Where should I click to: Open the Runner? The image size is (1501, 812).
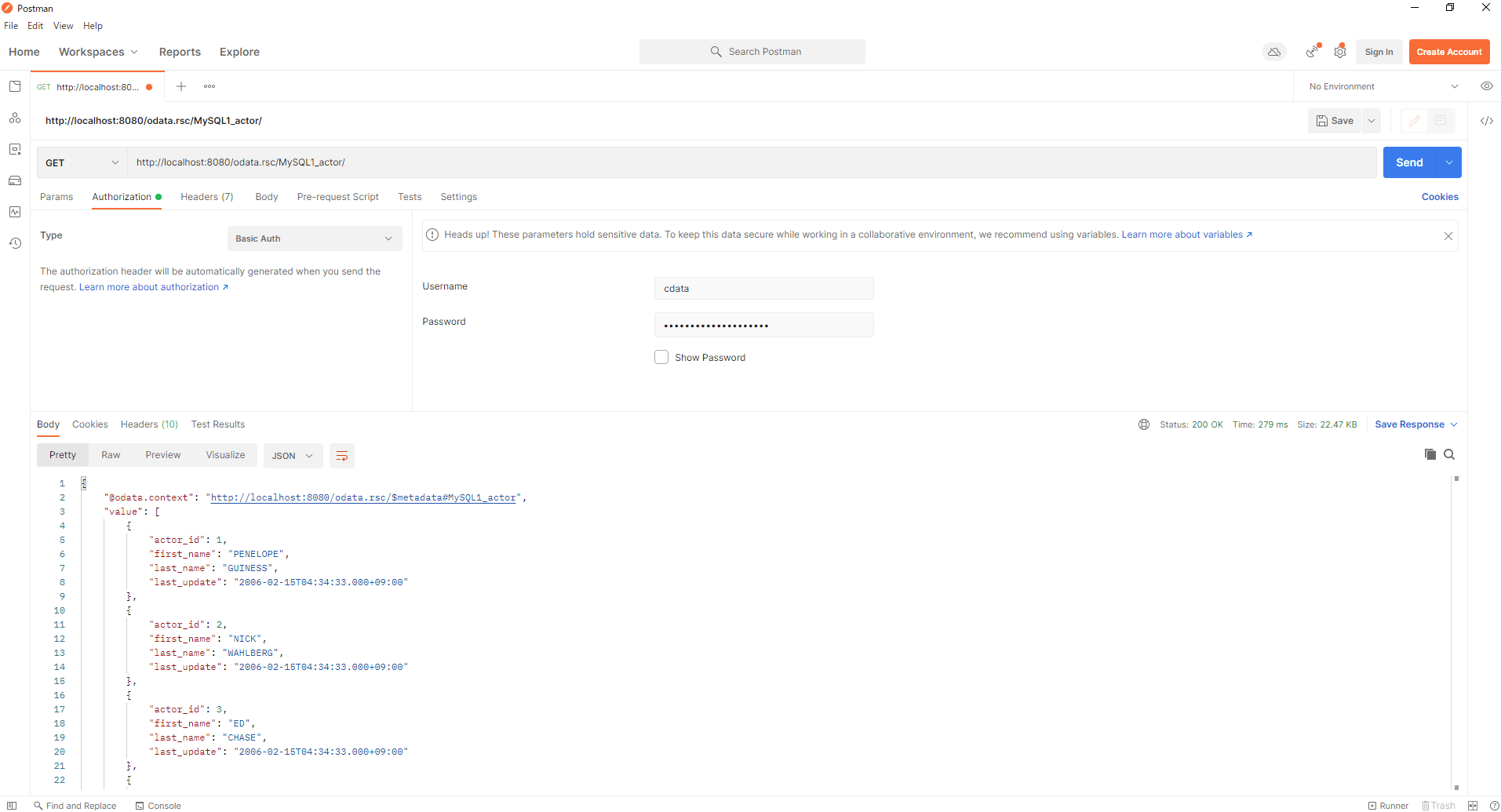(x=1388, y=806)
